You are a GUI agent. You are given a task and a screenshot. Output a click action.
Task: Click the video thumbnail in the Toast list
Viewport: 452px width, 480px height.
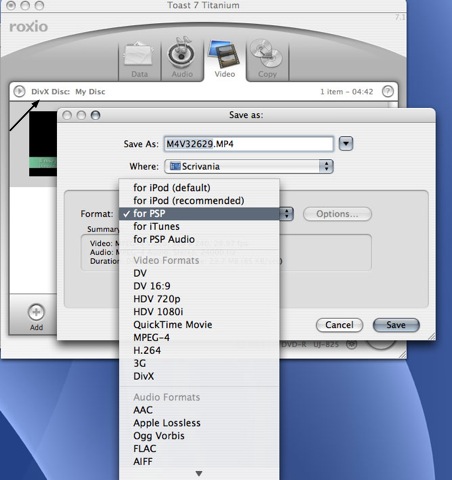[43, 144]
